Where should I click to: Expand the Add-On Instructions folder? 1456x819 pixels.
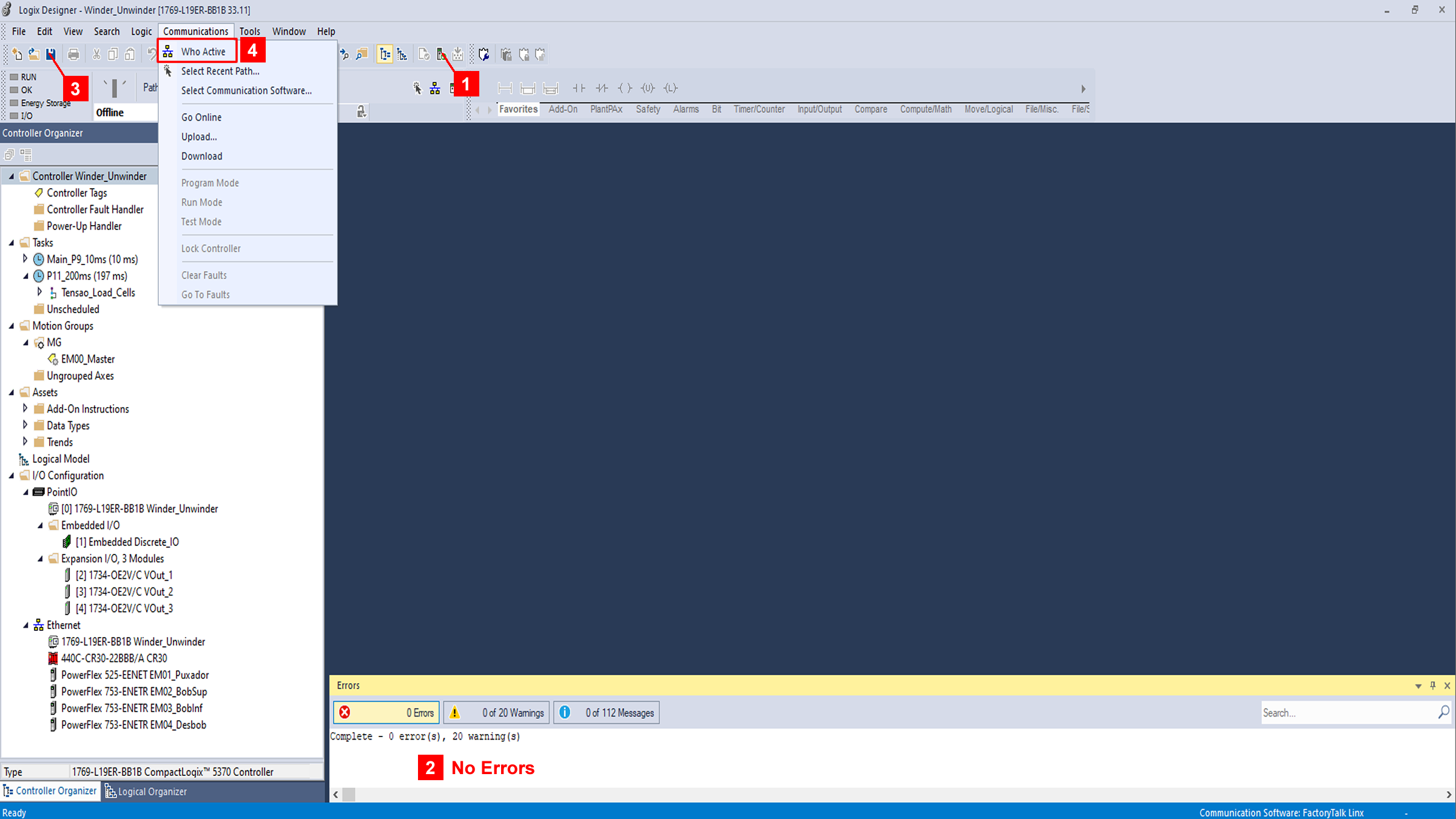[25, 409]
